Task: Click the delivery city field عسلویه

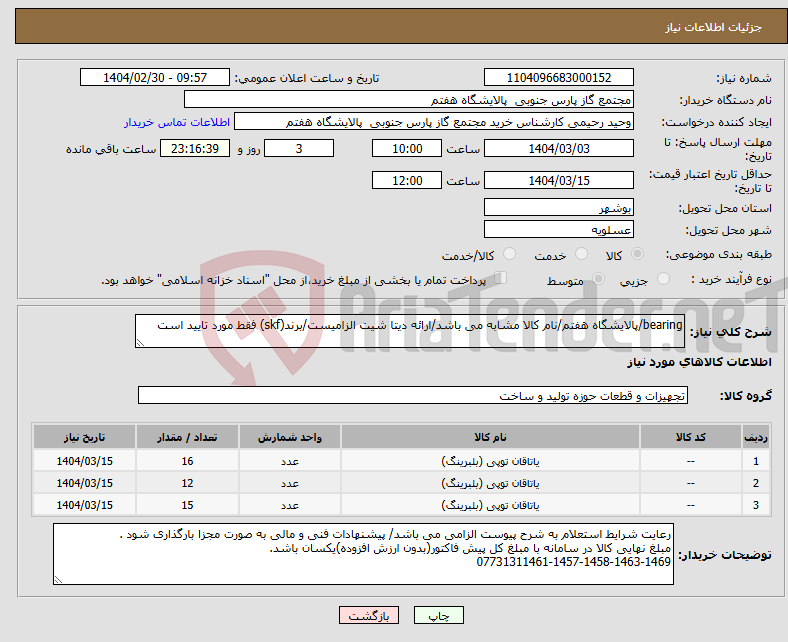Action: click(558, 229)
